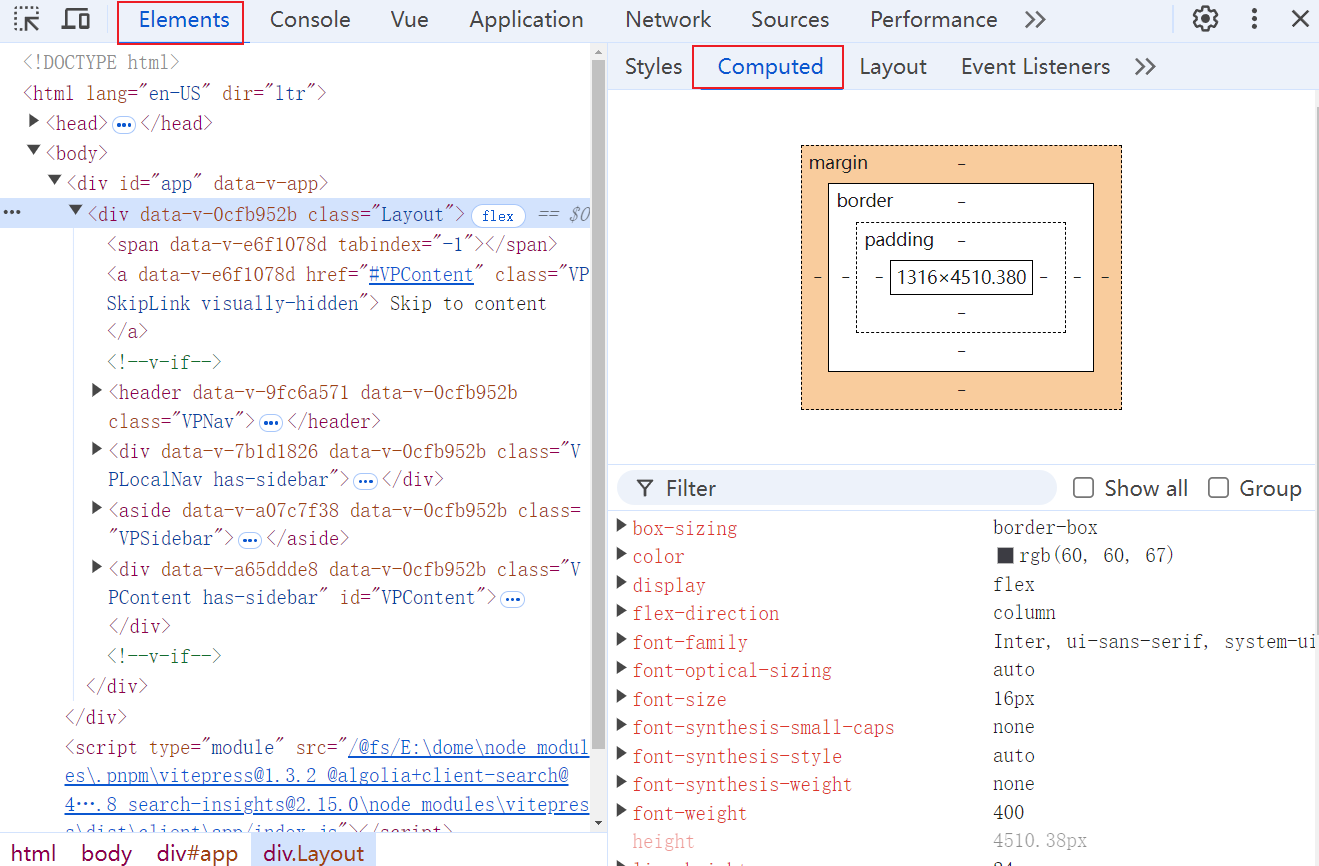Expand the flex-direction computed property
Image resolution: width=1319 pixels, height=866 pixels.
[622, 613]
